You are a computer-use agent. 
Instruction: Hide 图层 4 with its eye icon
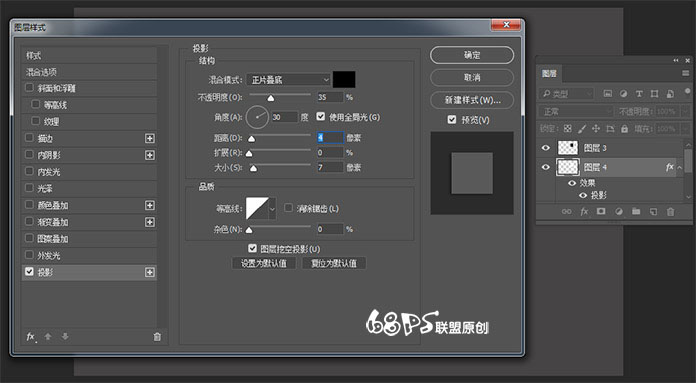[546, 167]
